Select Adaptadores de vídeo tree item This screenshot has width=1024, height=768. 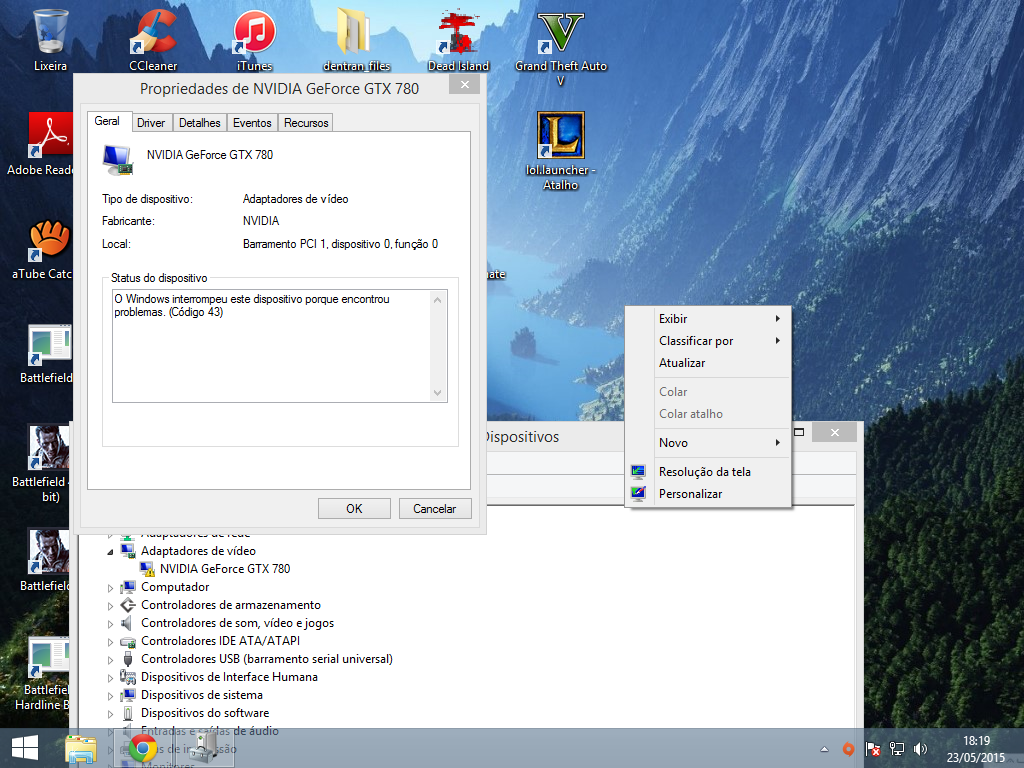click(198, 551)
